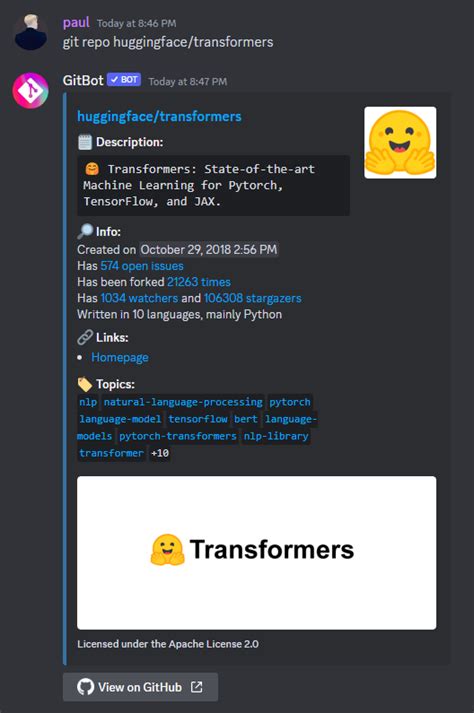Screen dimensions: 474x713
Task: Click paul's profile avatar
Action: tap(30, 32)
